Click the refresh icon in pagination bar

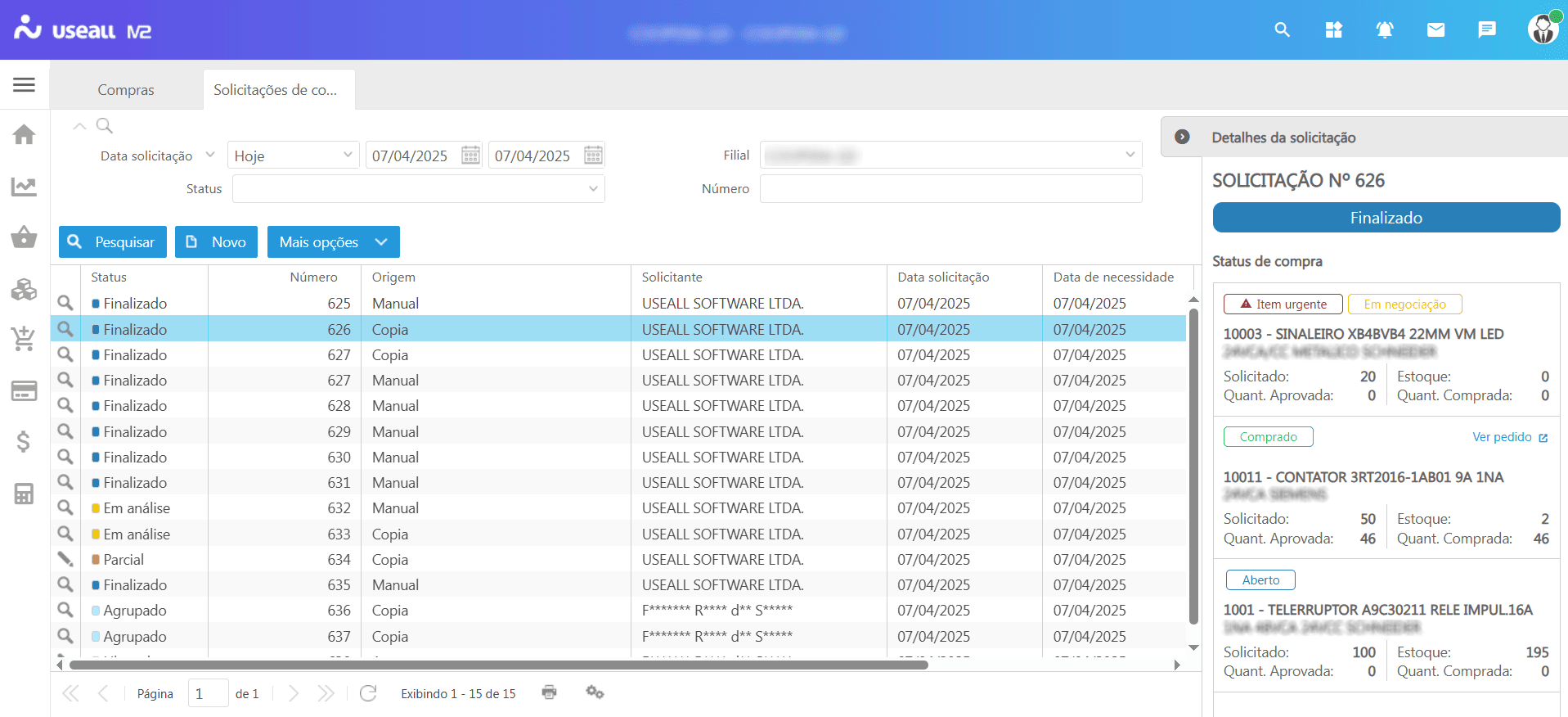tap(368, 693)
